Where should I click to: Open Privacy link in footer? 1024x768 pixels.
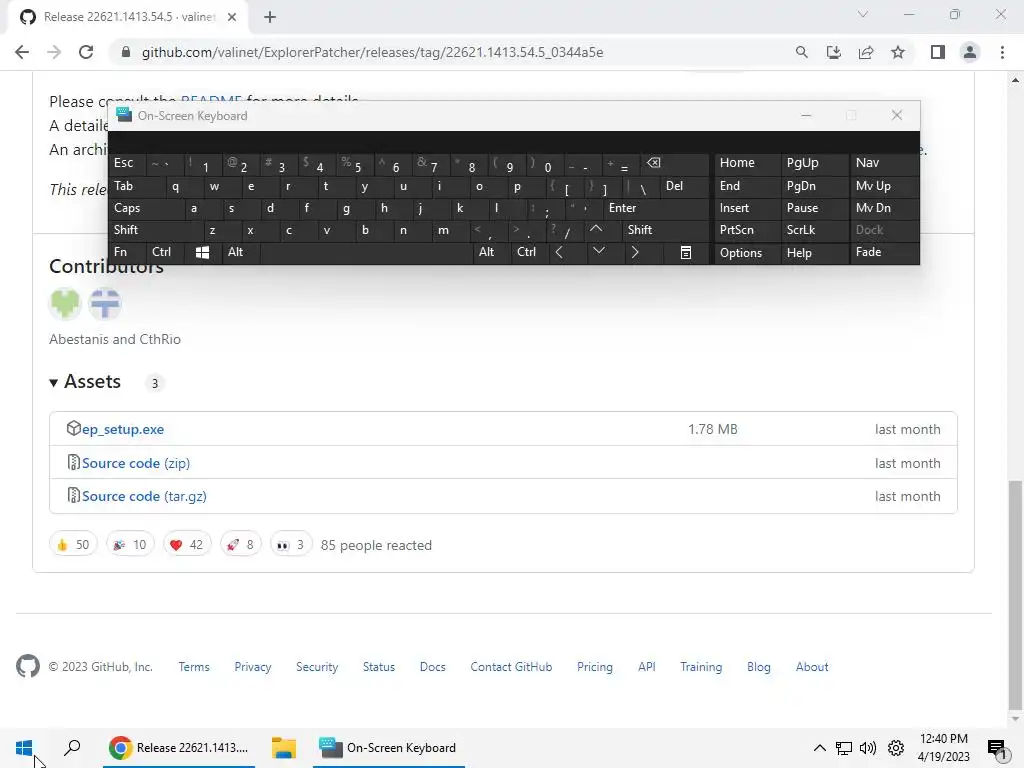click(253, 667)
